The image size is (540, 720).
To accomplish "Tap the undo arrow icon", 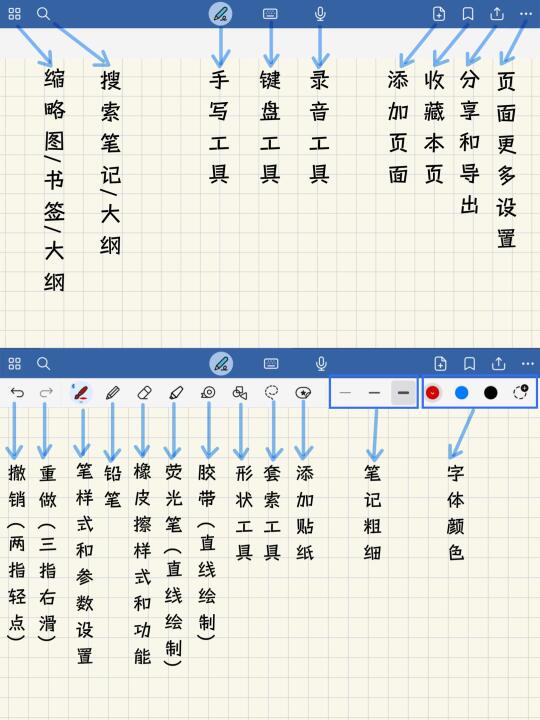I will click(x=17, y=393).
